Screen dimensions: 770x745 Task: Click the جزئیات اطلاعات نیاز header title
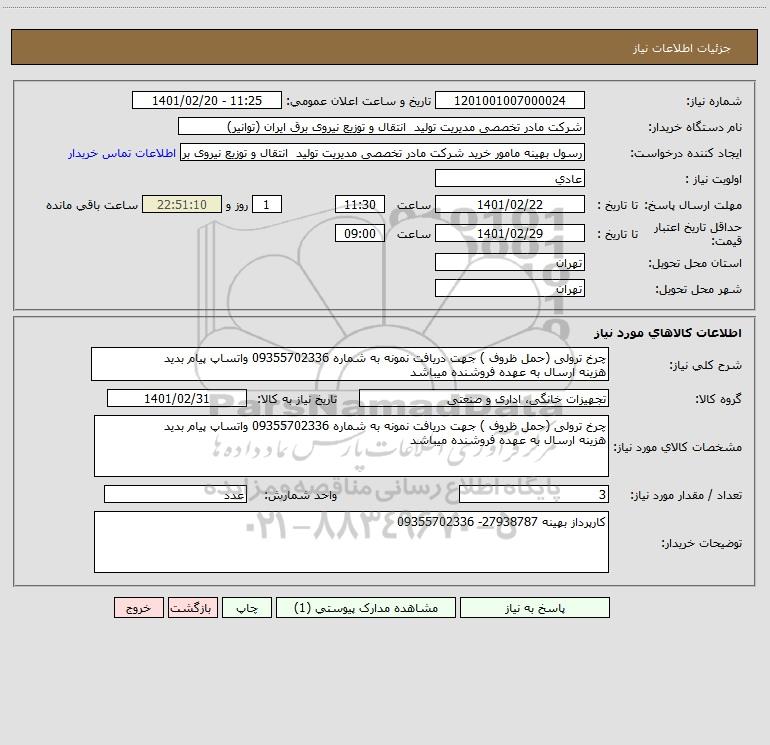tap(682, 48)
